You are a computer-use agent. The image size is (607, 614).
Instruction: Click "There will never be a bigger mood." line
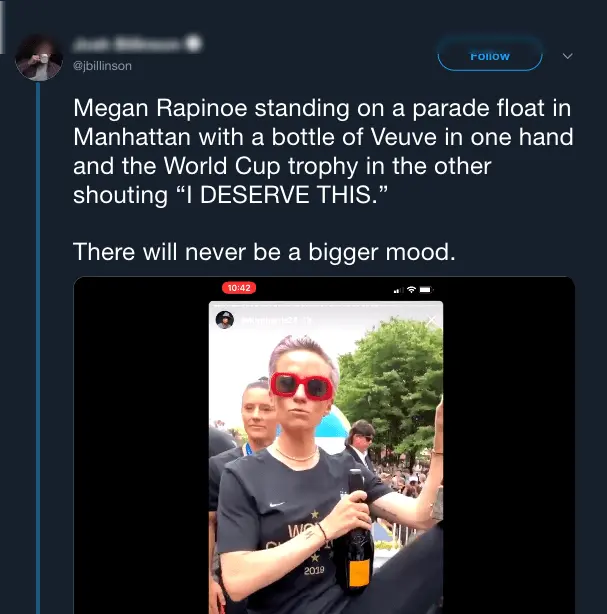point(264,252)
